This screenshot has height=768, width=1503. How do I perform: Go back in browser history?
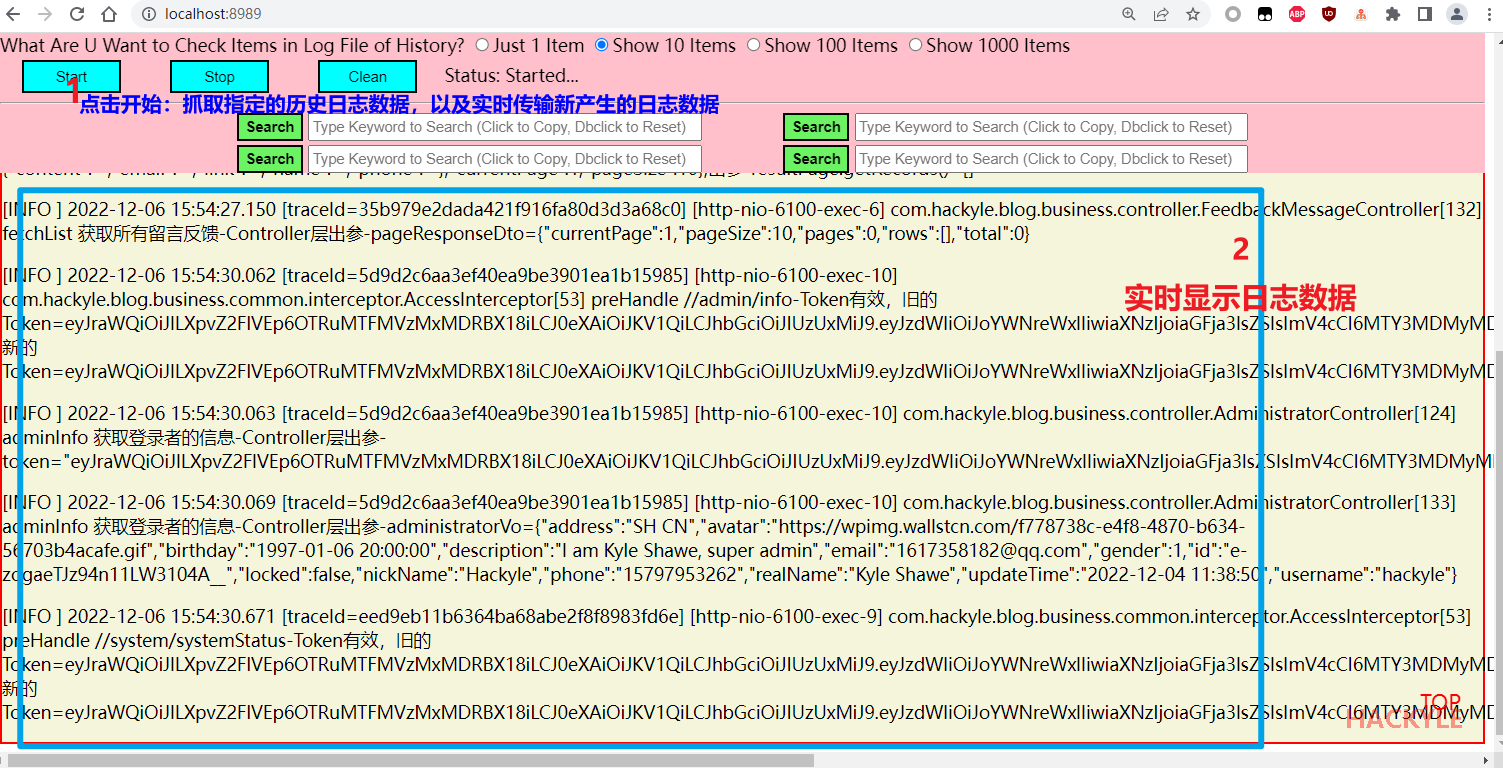(14, 14)
